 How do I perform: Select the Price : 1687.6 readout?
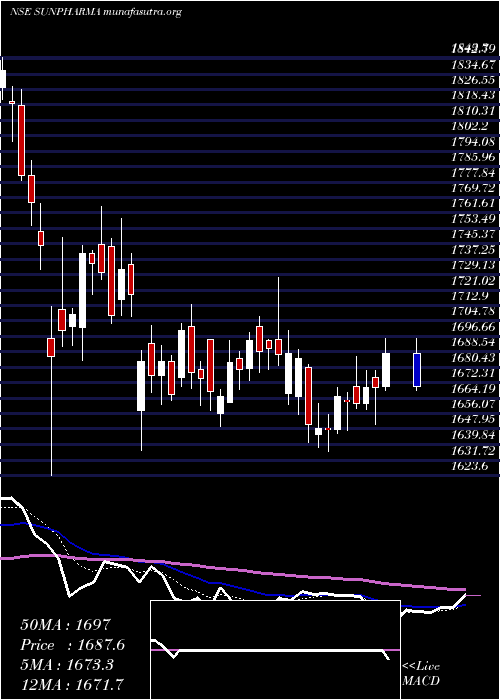point(73,645)
